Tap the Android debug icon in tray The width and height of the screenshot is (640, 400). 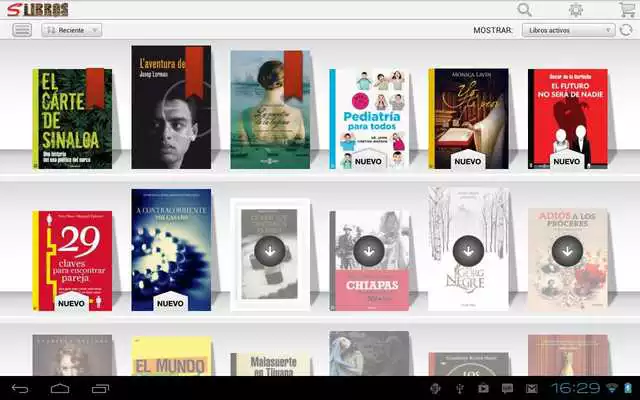click(436, 388)
